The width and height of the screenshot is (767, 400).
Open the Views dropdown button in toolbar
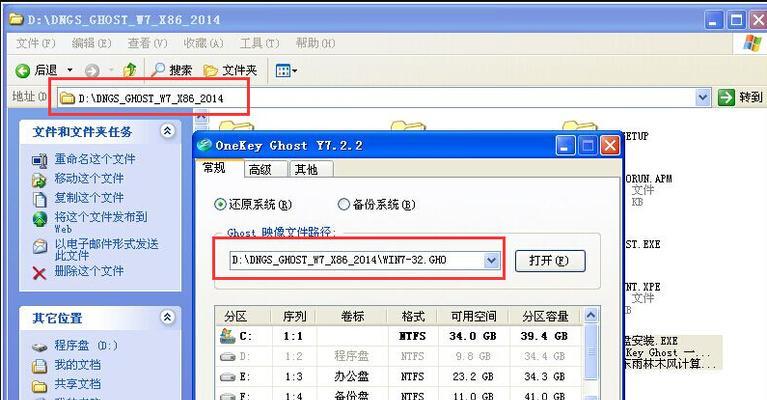click(x=286, y=71)
